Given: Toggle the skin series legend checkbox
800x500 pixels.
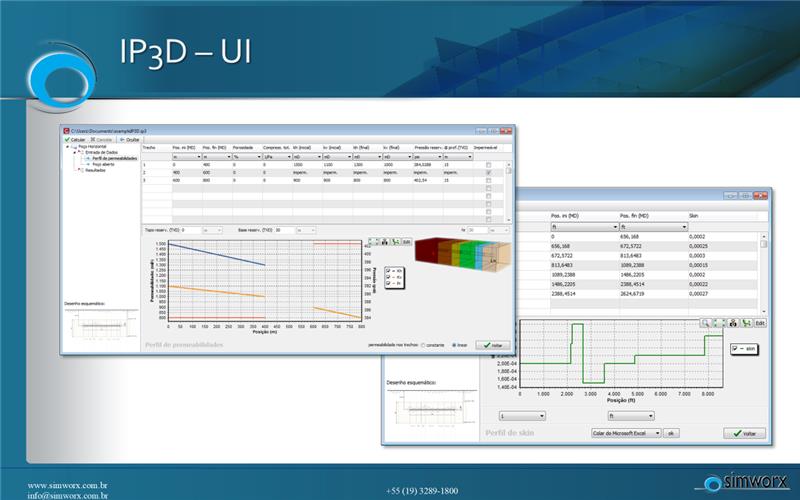Looking at the screenshot, I should tap(735, 349).
